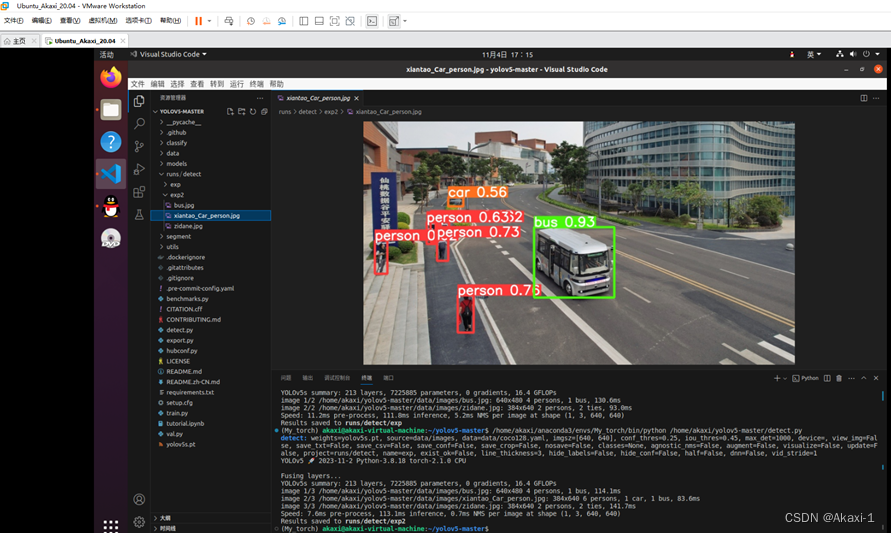Split the editor with the layout icon
The height and width of the screenshot is (533, 891).
coord(864,98)
